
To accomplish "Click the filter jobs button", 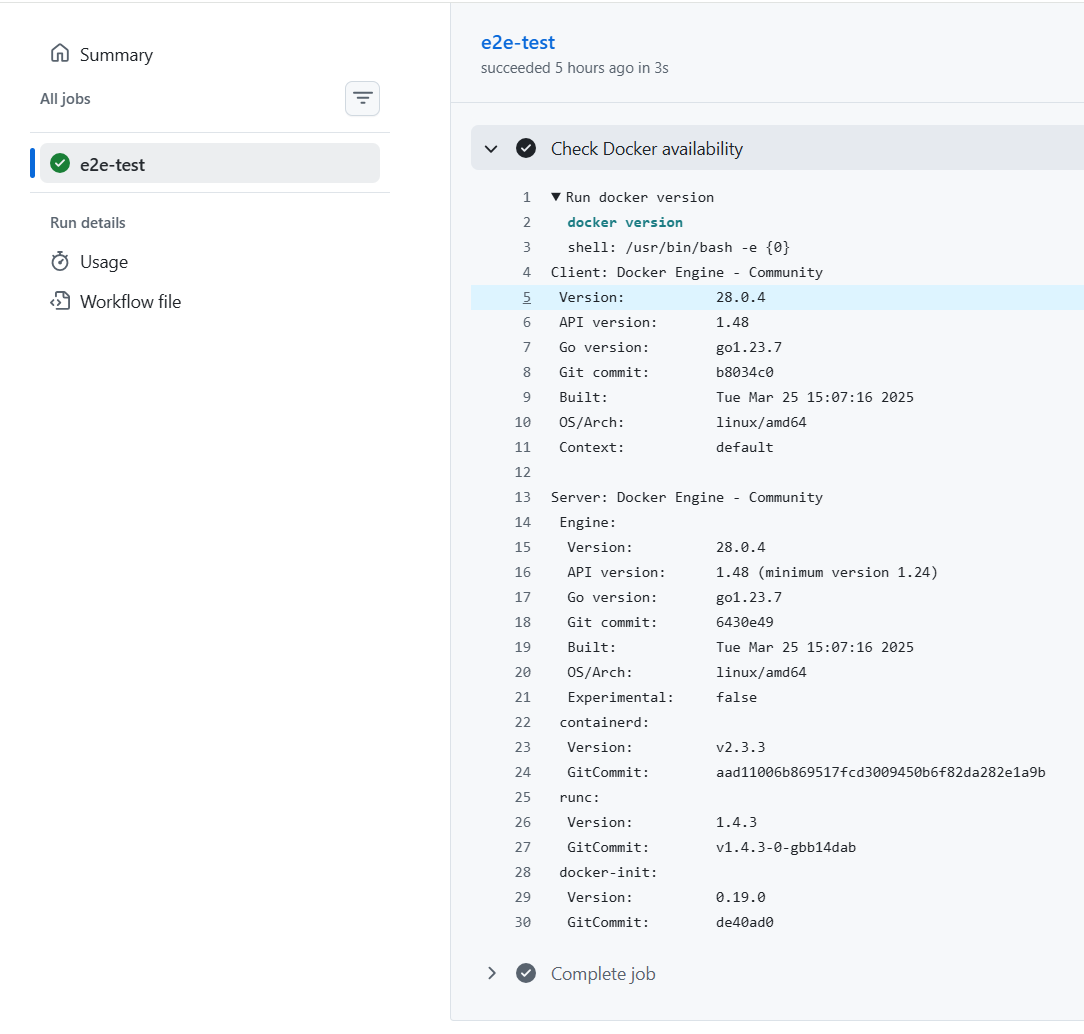I will point(362,98).
